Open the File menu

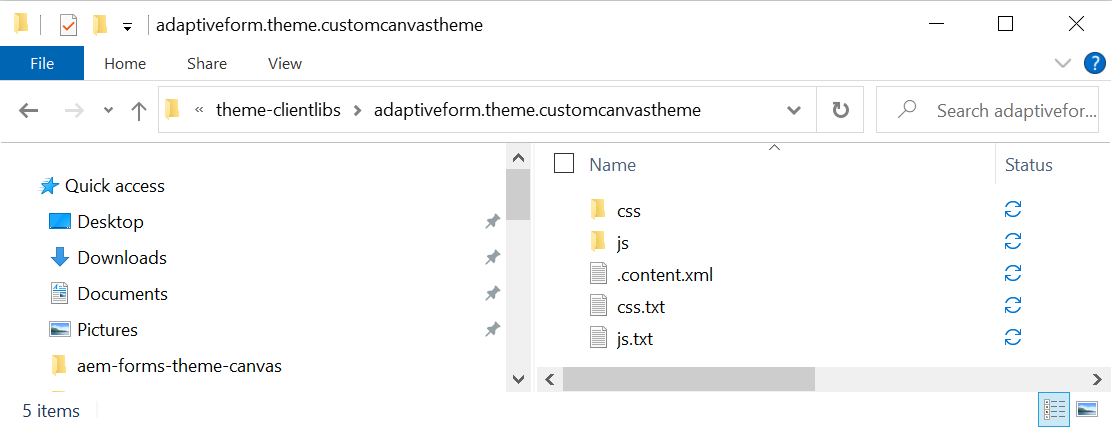pos(42,63)
